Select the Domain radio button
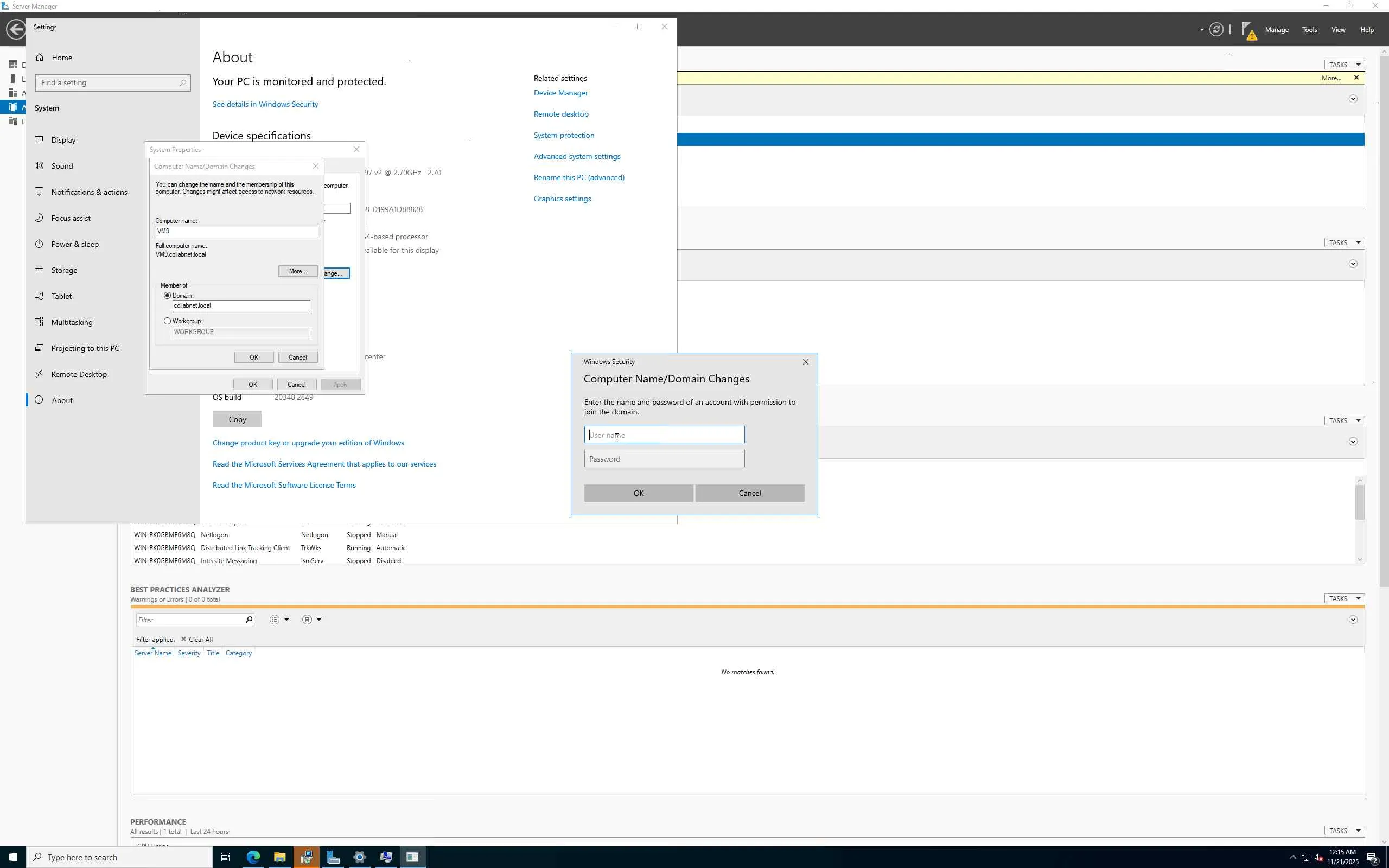 [x=168, y=296]
